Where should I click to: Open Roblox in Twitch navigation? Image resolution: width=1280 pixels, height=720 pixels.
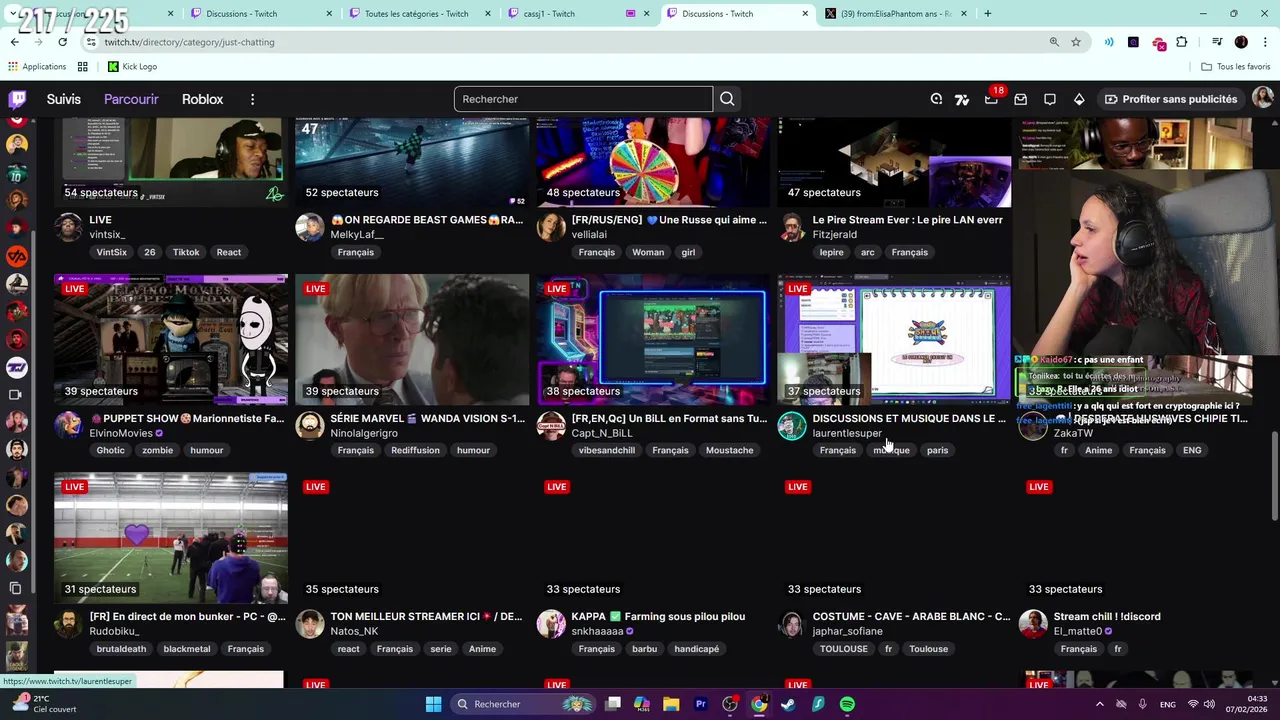click(202, 99)
